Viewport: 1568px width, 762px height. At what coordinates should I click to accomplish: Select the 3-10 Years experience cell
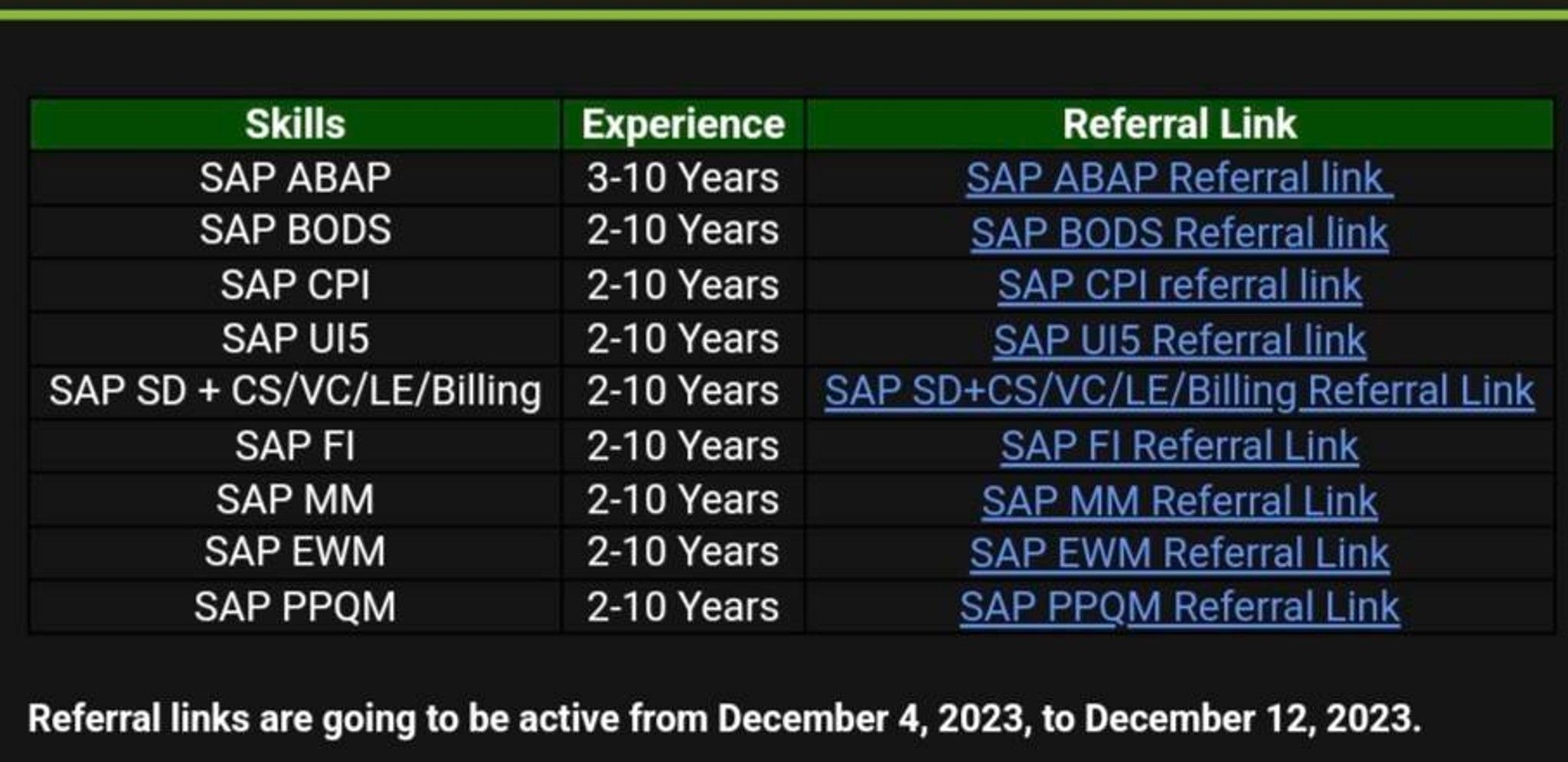(683, 178)
